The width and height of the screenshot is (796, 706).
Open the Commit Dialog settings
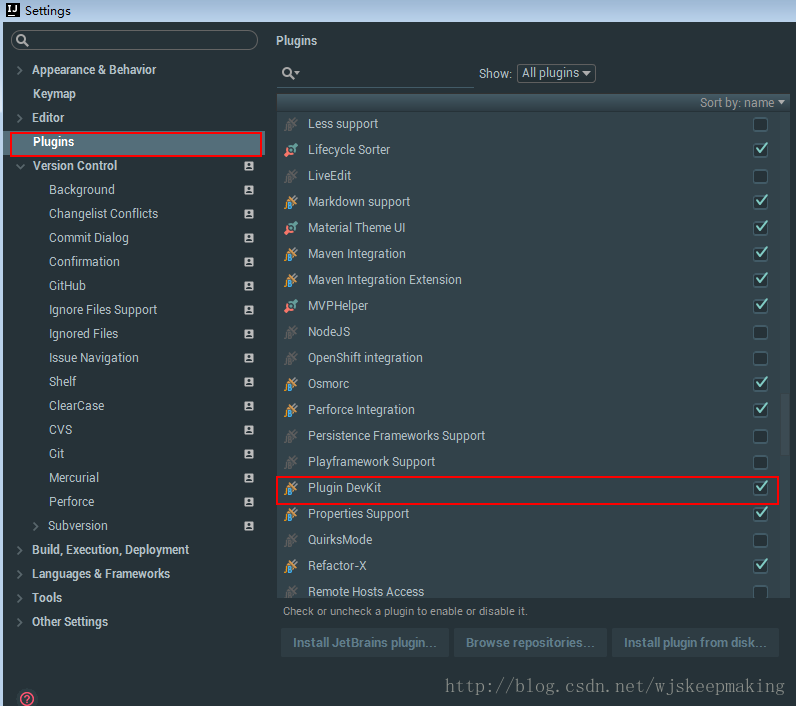click(89, 238)
